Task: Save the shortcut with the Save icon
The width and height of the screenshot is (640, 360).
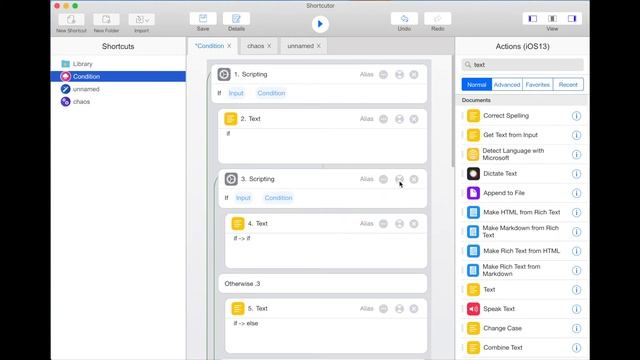Action: [203, 19]
